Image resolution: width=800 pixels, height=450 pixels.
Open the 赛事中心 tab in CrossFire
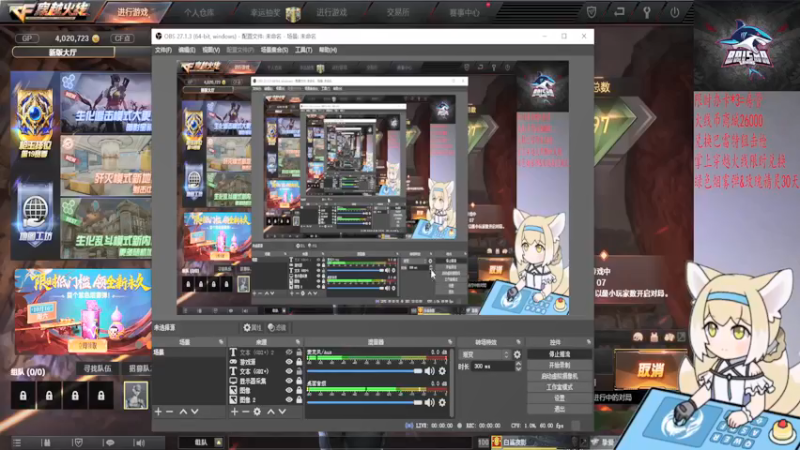point(464,12)
